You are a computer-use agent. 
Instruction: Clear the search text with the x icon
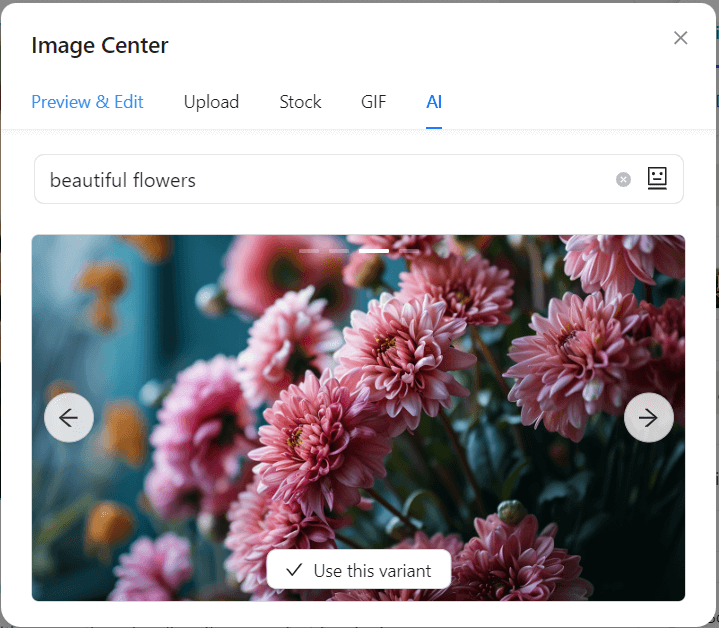(623, 180)
